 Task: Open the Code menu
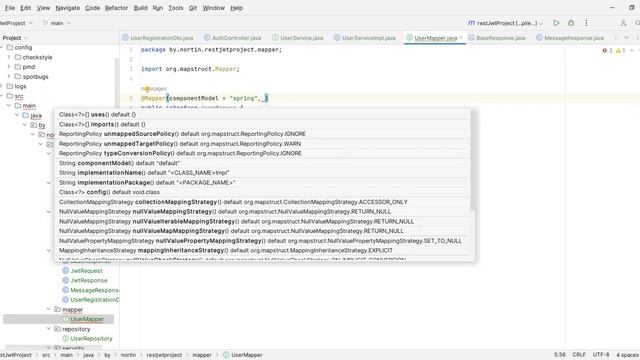pos(92,8)
